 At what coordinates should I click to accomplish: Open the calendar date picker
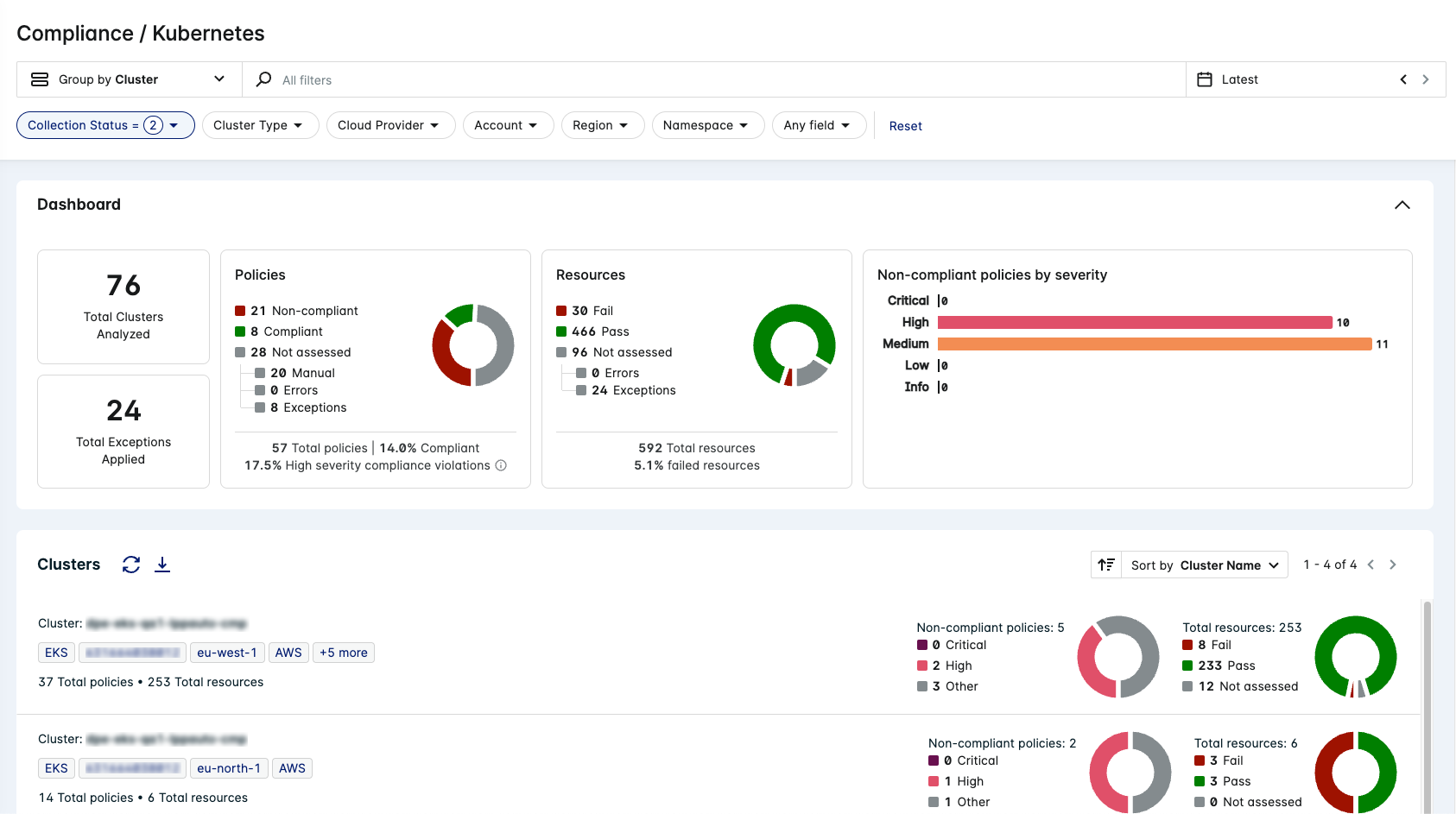coord(1205,79)
